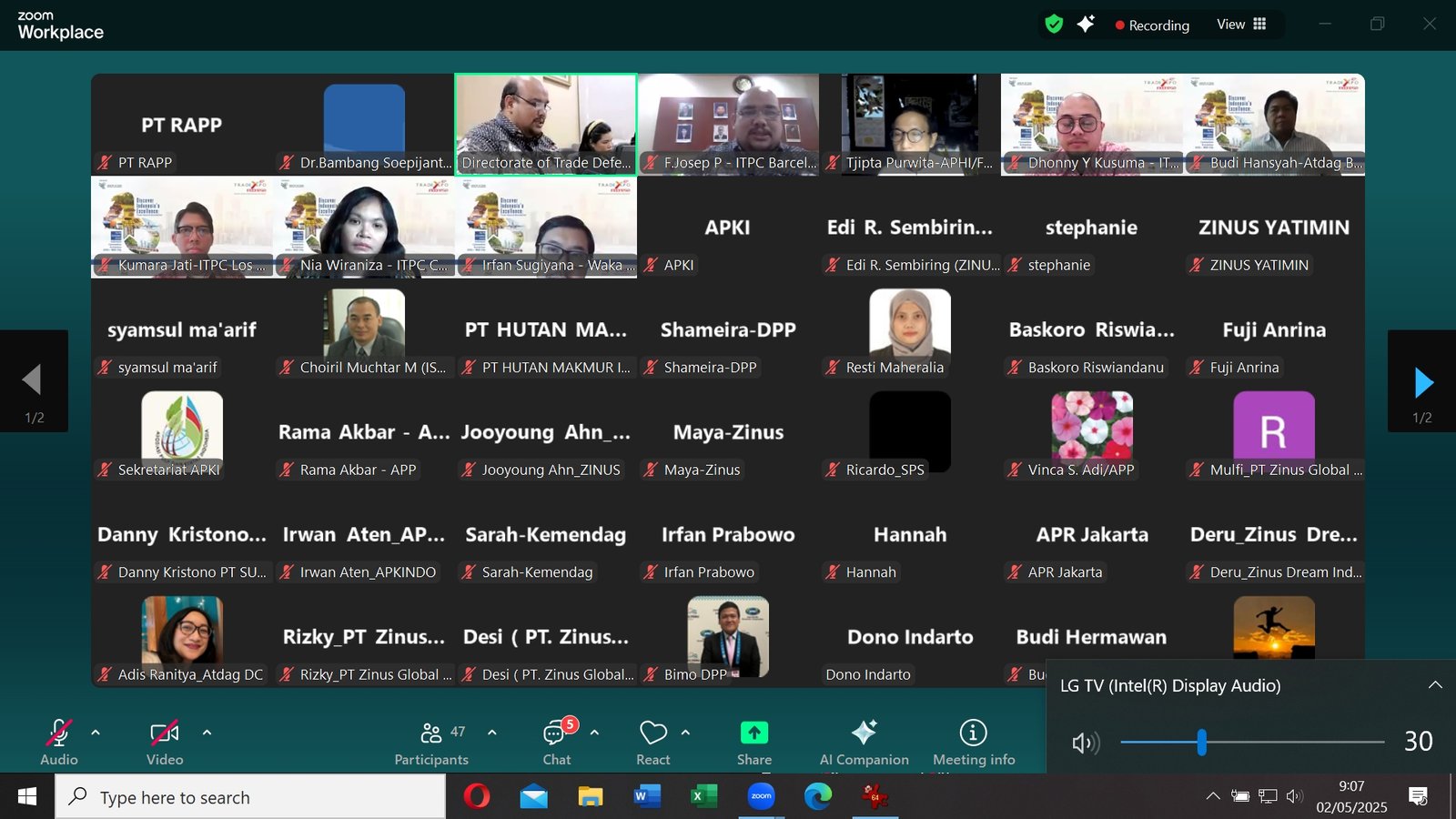Unmute using the Audio microphone icon
Screen dimensions: 1456x819
click(x=59, y=733)
